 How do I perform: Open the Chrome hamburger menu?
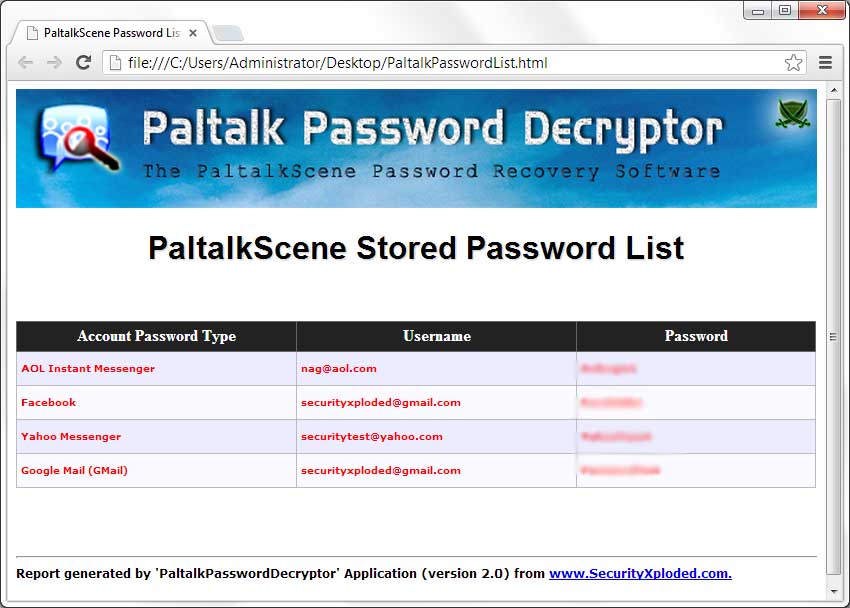point(825,63)
